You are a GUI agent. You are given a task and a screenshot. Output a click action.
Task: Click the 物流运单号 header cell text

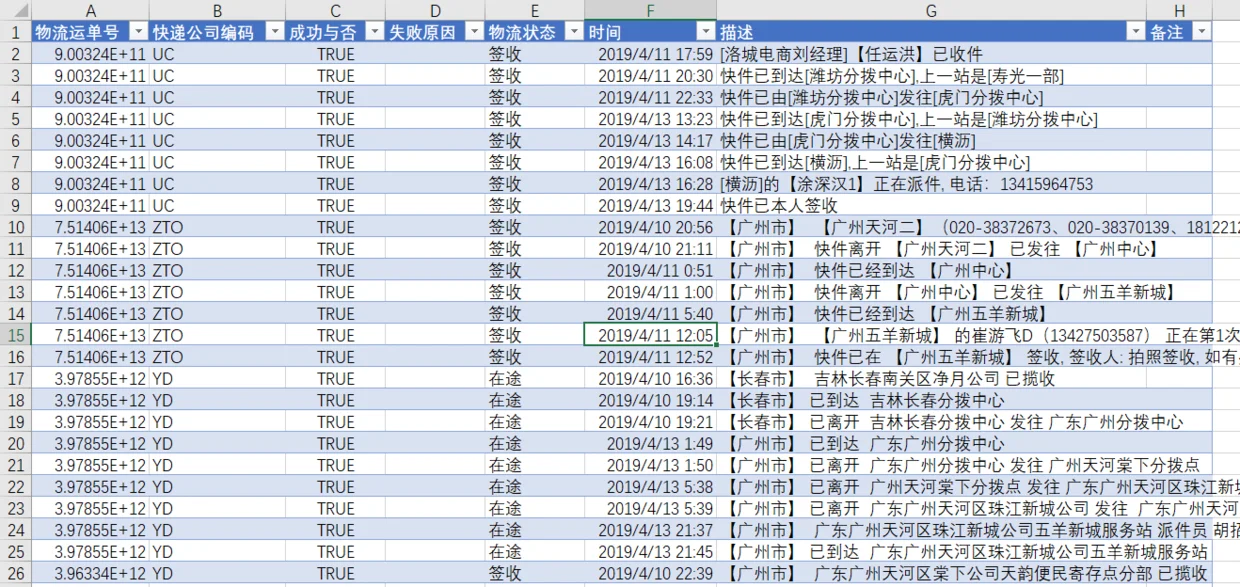[x=77, y=32]
